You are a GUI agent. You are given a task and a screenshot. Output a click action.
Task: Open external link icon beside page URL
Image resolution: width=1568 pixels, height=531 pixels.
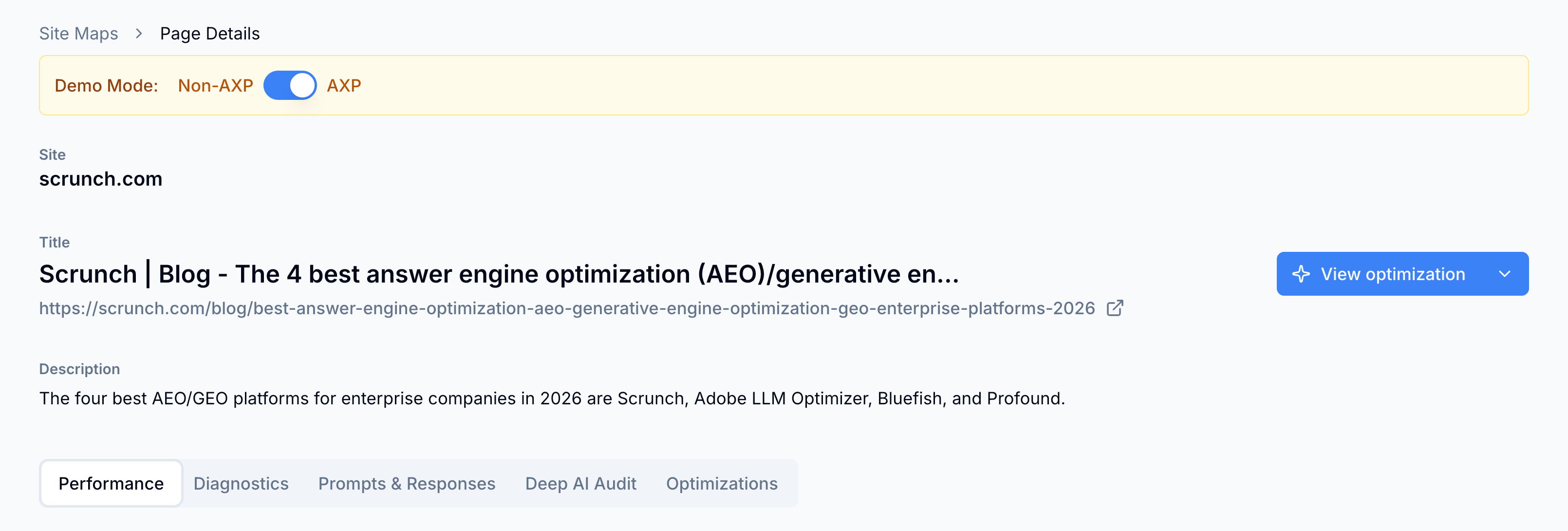point(1115,308)
